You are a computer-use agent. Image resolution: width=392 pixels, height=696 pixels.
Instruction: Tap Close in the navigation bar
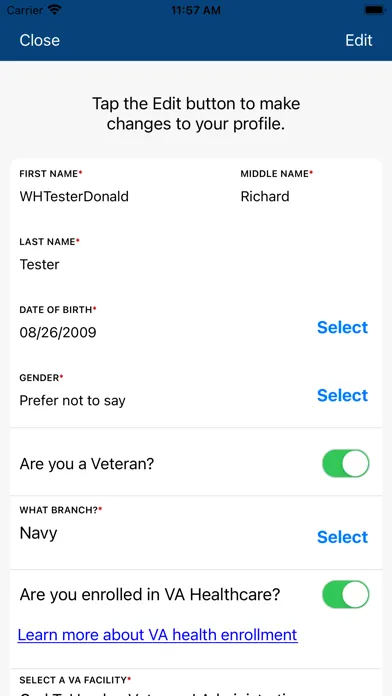point(40,40)
